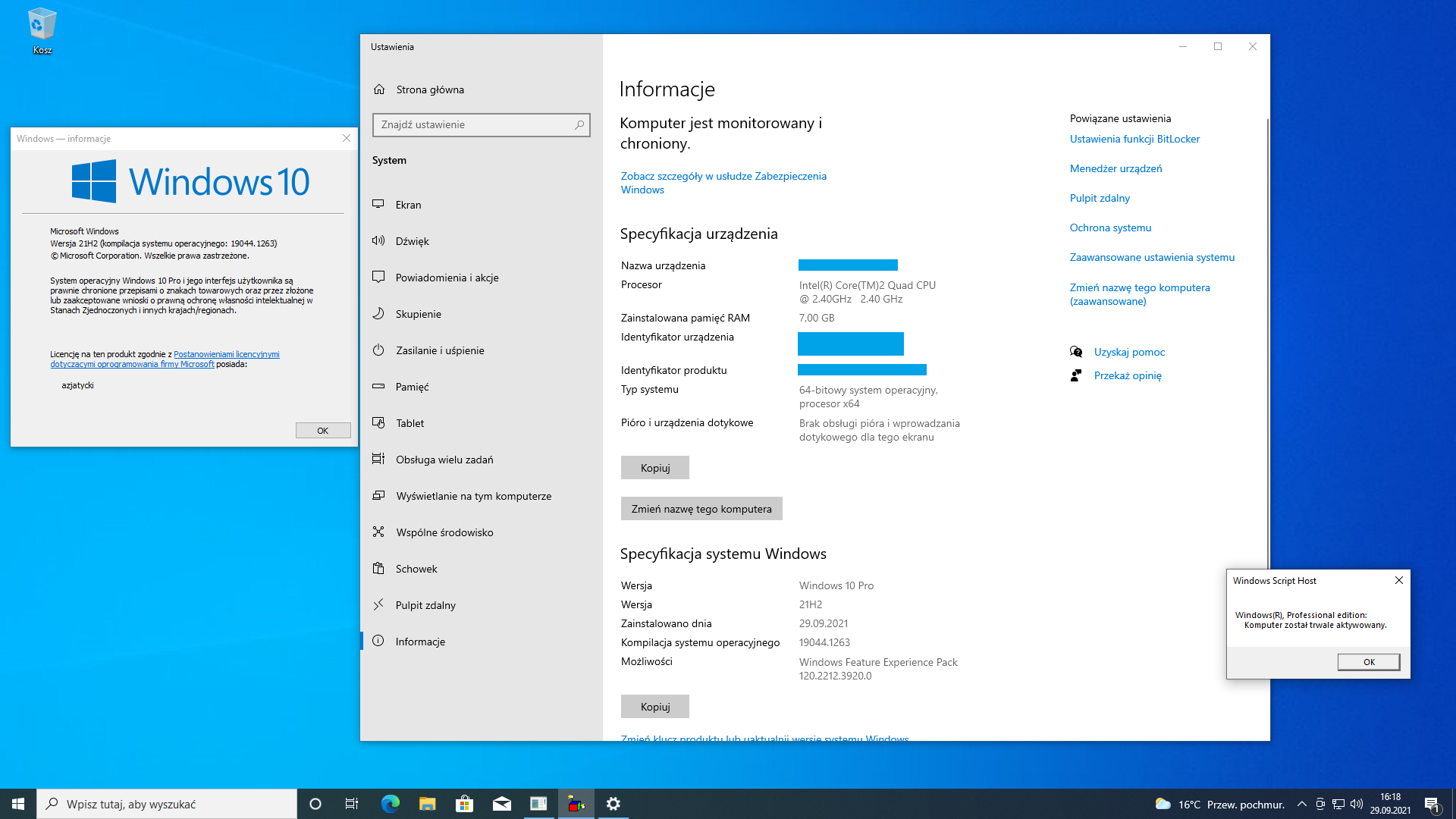Open Zabezpieczenia Windows details link
Image resolution: width=1456 pixels, height=819 pixels.
(x=723, y=183)
